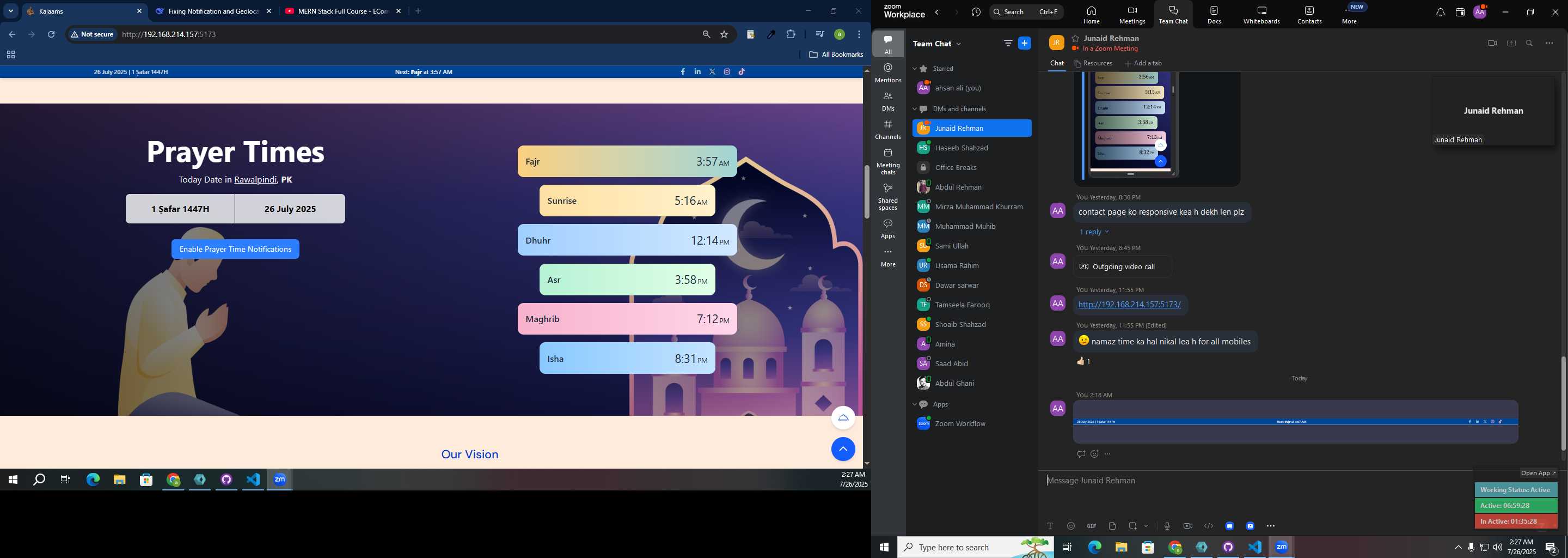The height and width of the screenshot is (558, 1568).
Task: Search within Junaid Rehman chat
Action: point(1530,43)
